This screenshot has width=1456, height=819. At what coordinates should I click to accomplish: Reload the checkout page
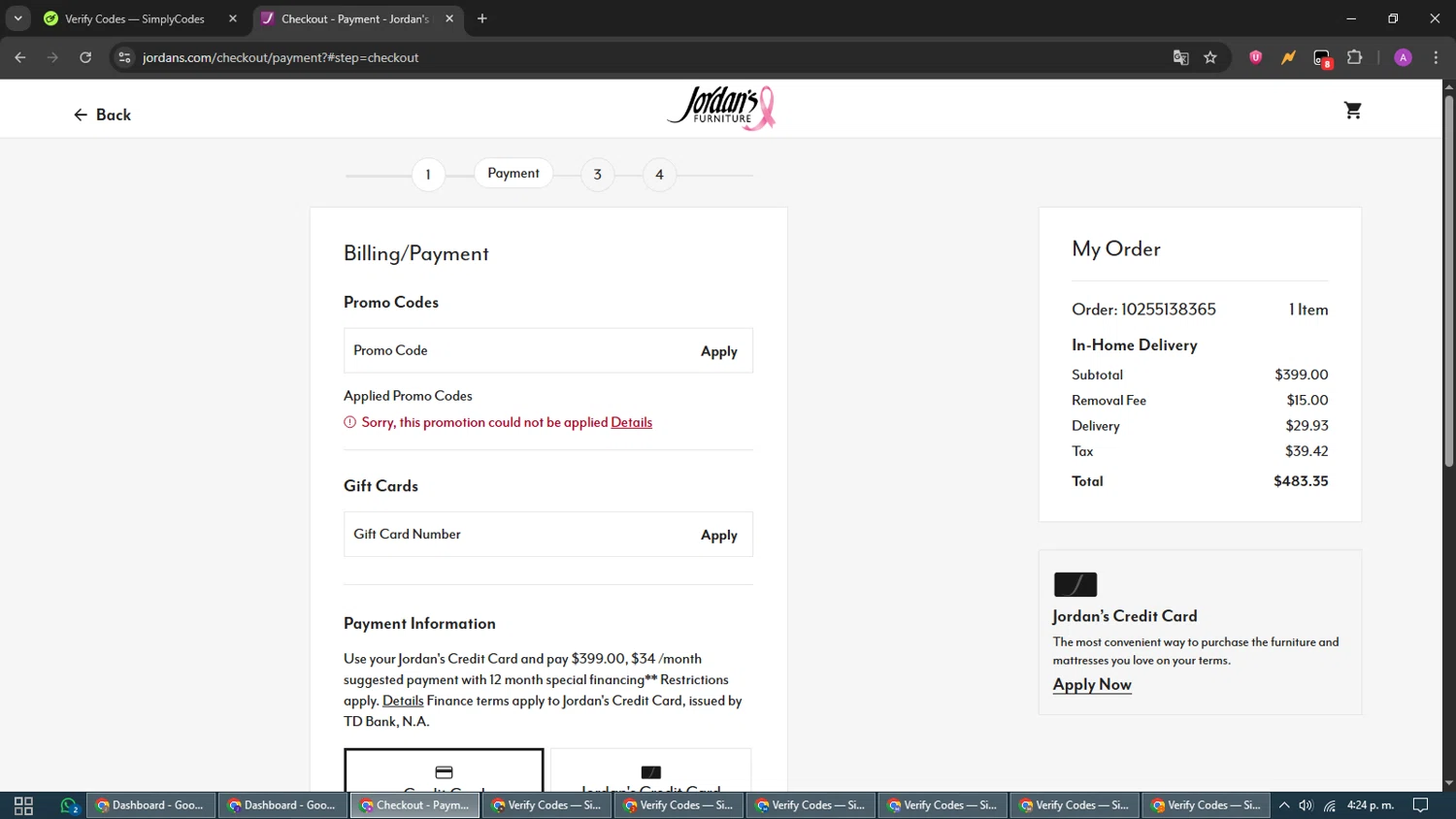tap(85, 57)
